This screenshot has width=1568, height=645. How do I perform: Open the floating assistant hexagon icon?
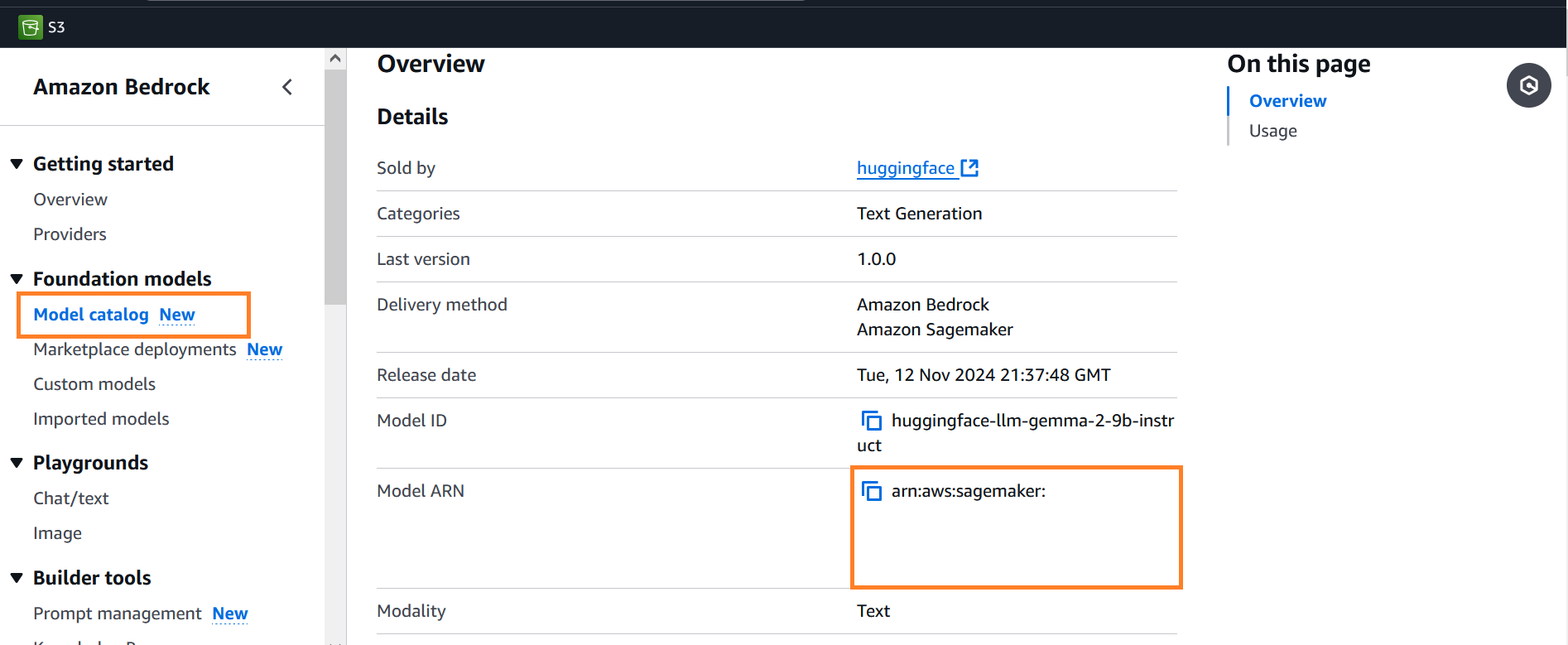click(x=1528, y=85)
